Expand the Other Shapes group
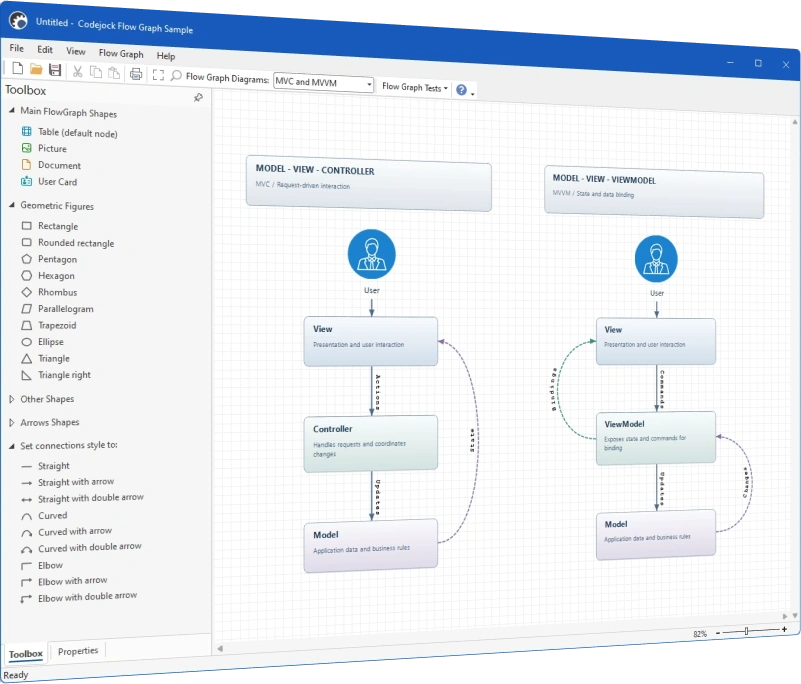The width and height of the screenshot is (801, 684). [12, 399]
